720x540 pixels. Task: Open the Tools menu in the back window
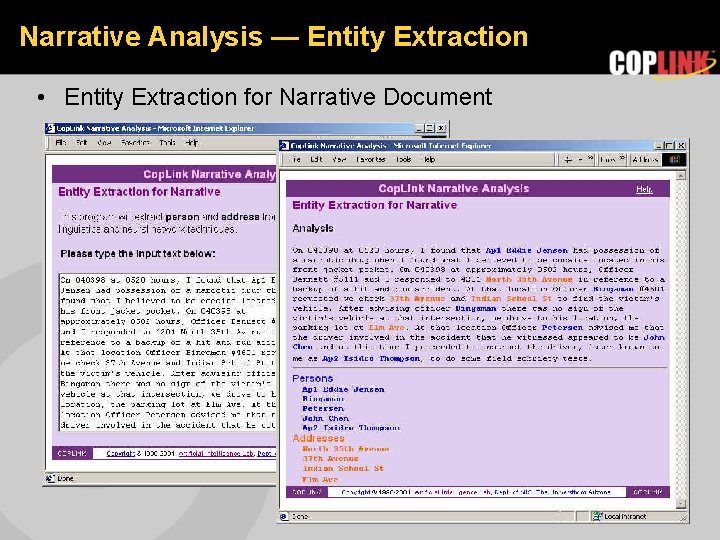point(168,143)
